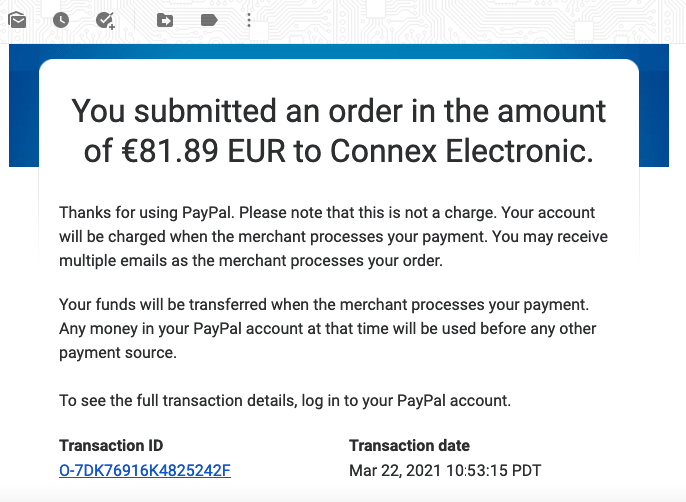Image resolution: width=686 pixels, height=502 pixels.
Task: Click the Connex Electronic merchant name
Action: click(x=462, y=151)
